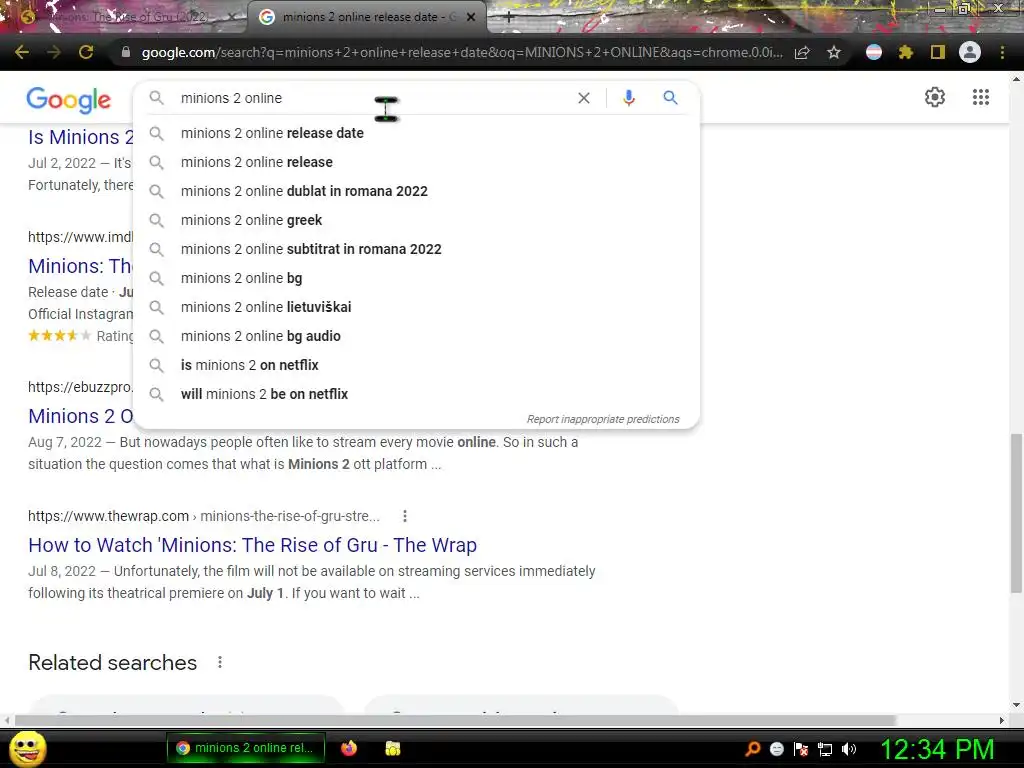Open thewrap.com result options dots
Screen dimensions: 1024x768
[x=405, y=516]
